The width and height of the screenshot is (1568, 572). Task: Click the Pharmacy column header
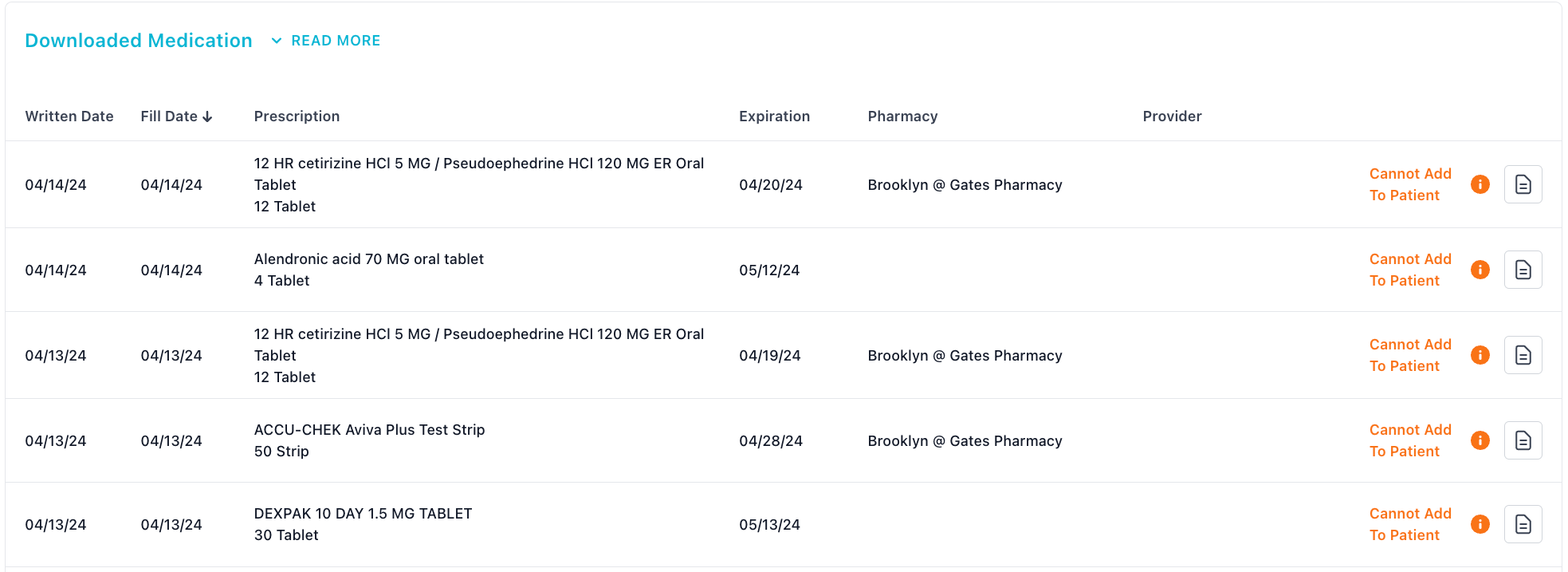(x=902, y=116)
